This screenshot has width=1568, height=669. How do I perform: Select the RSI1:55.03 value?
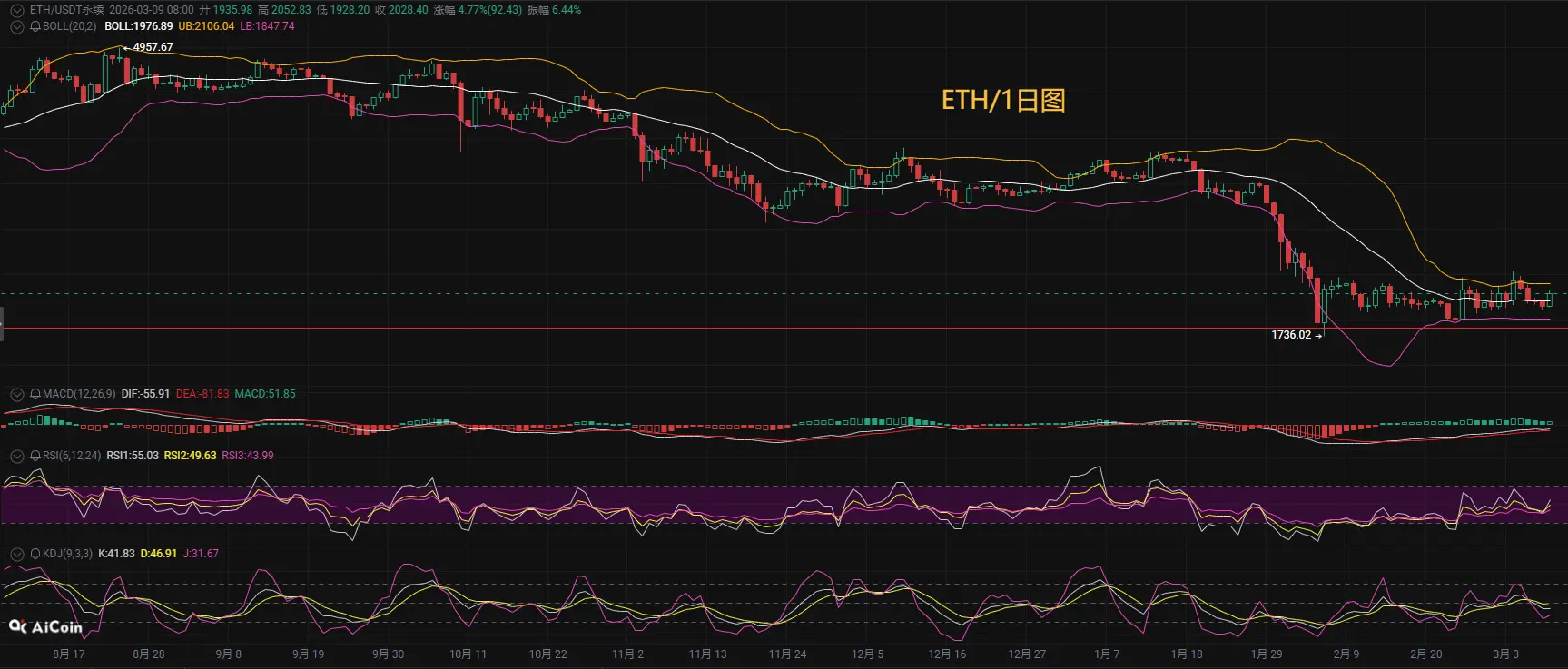pyautogui.click(x=133, y=456)
